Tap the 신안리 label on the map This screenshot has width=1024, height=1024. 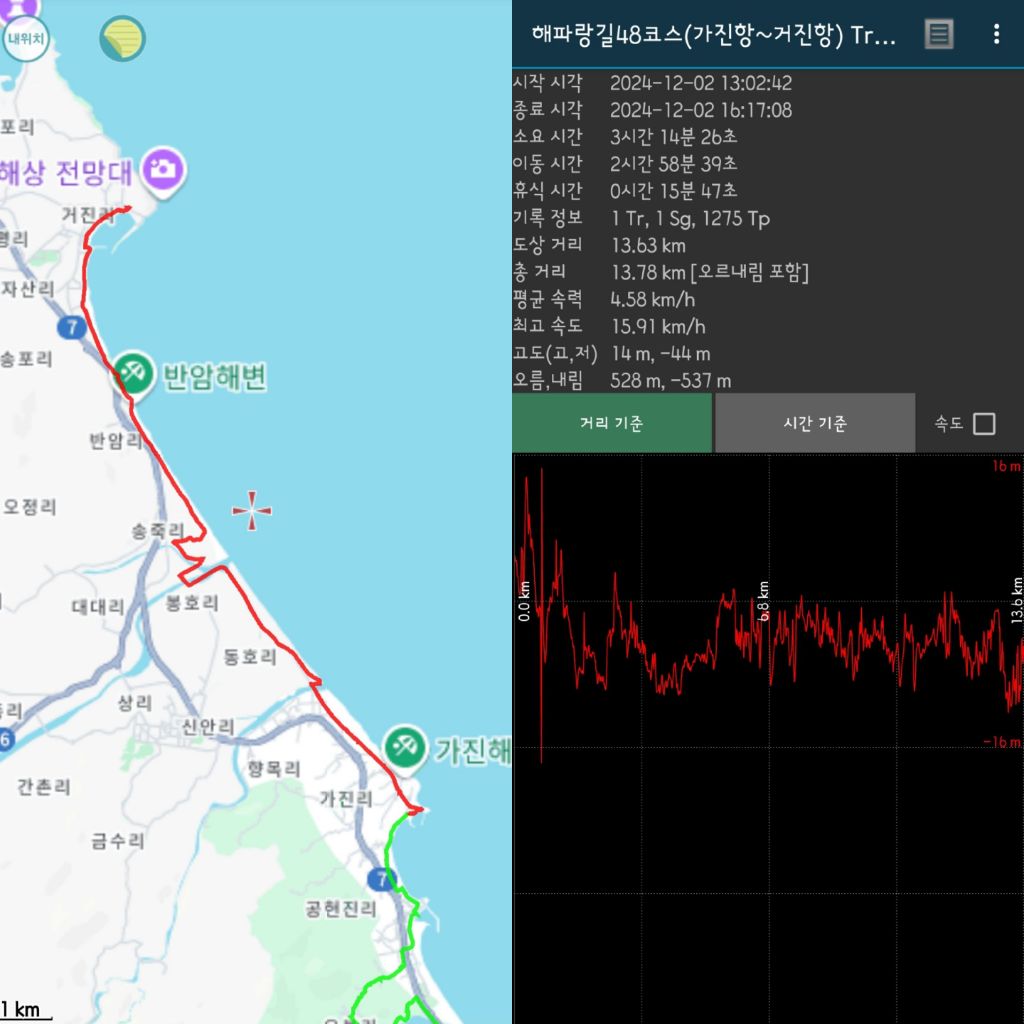coord(208,726)
